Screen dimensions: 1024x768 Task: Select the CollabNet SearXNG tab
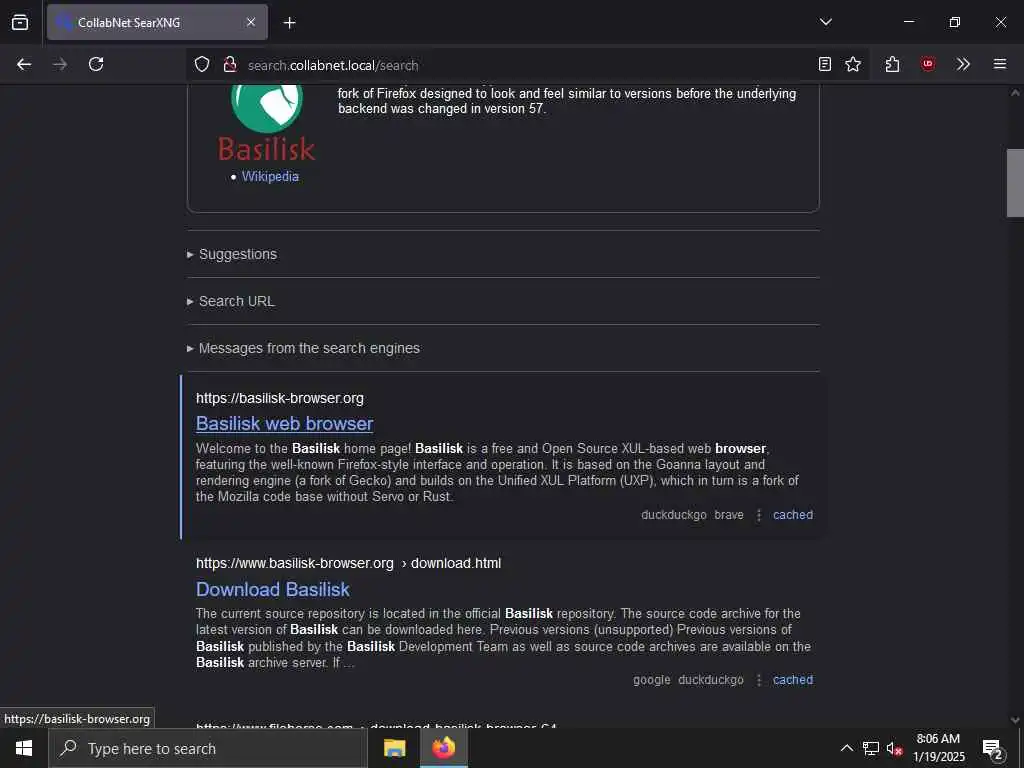[x=157, y=22]
